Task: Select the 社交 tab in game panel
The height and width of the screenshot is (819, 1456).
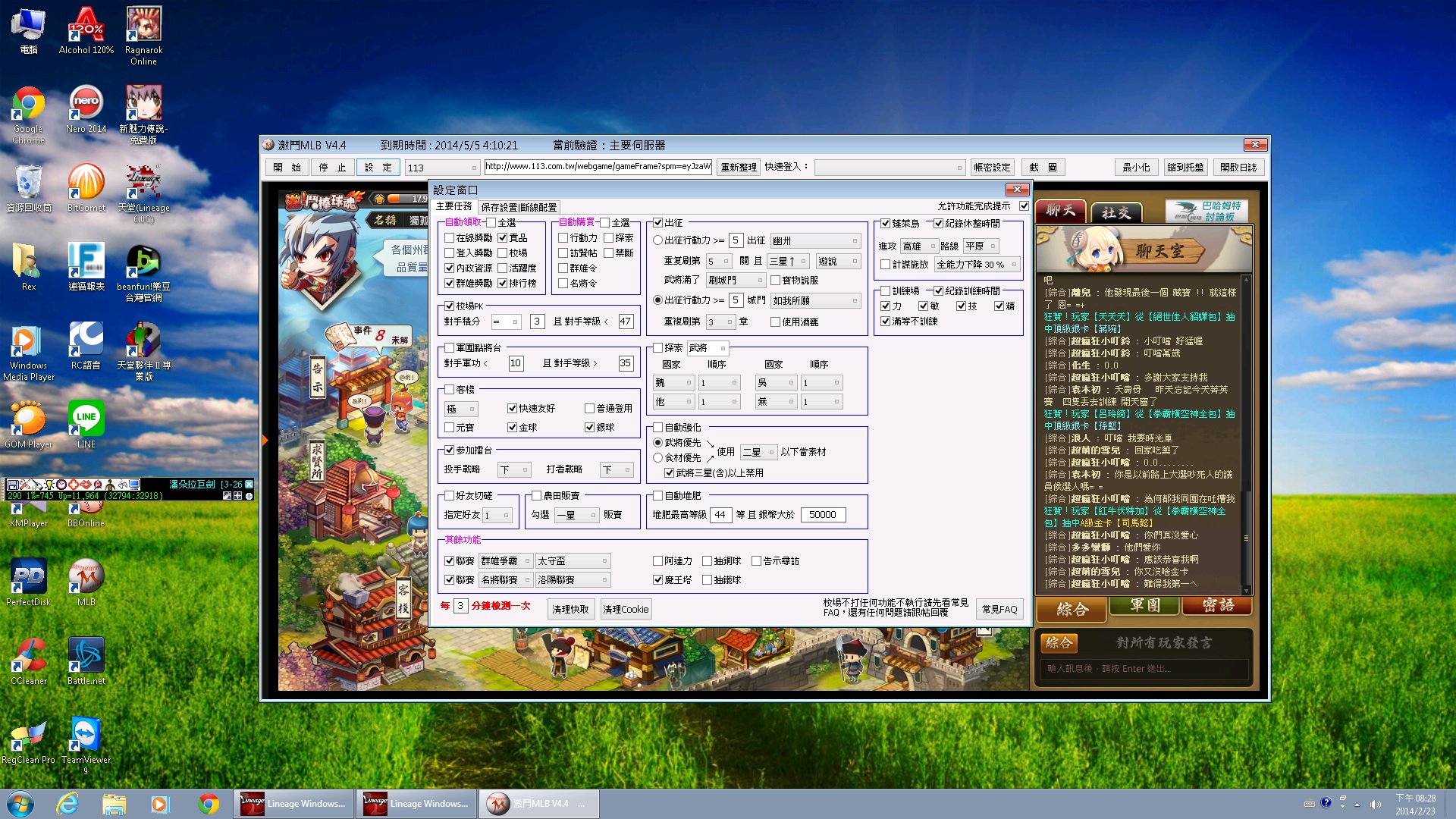Action: point(1116,213)
